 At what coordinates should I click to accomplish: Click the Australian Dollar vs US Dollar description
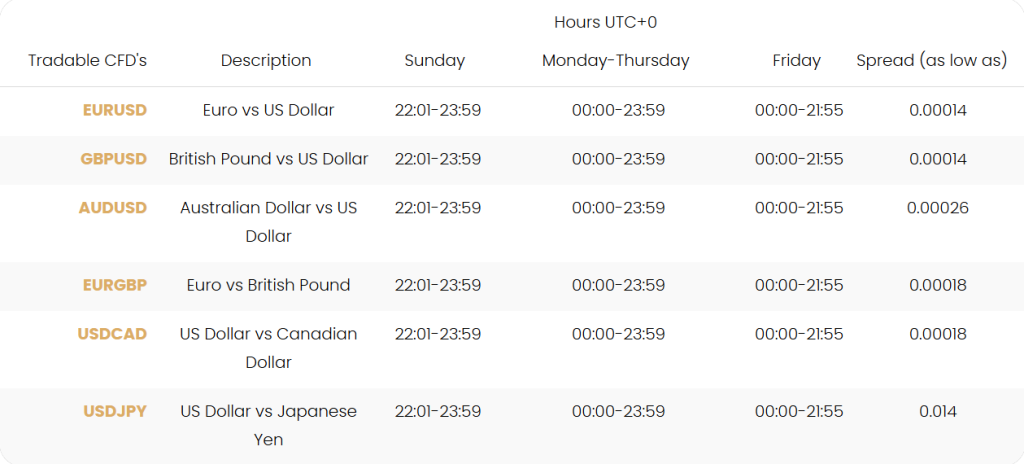click(268, 221)
